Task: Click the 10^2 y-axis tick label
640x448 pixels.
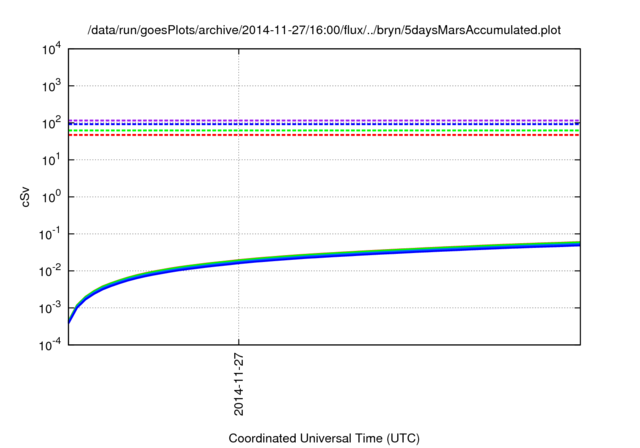Action: [x=51, y=123]
